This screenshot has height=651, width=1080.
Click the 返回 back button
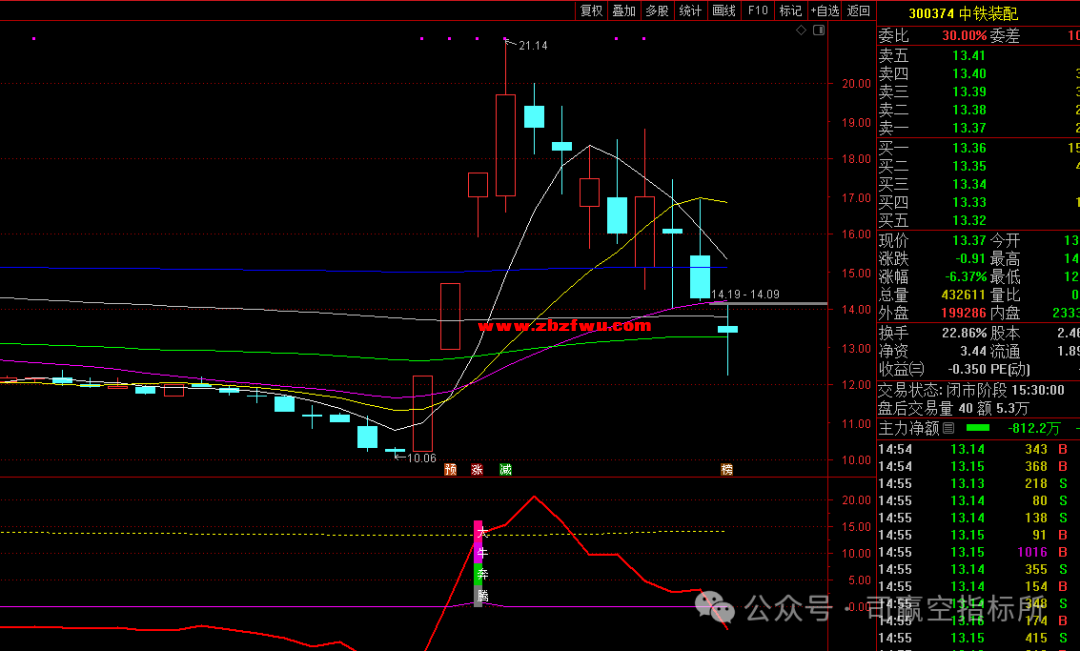pos(858,10)
